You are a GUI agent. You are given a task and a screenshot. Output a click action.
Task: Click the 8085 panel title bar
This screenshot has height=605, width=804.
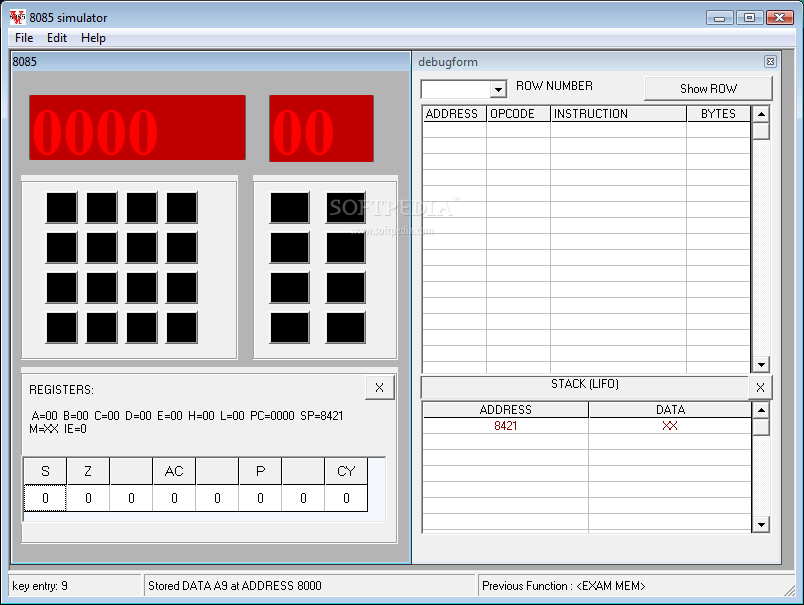pos(211,62)
